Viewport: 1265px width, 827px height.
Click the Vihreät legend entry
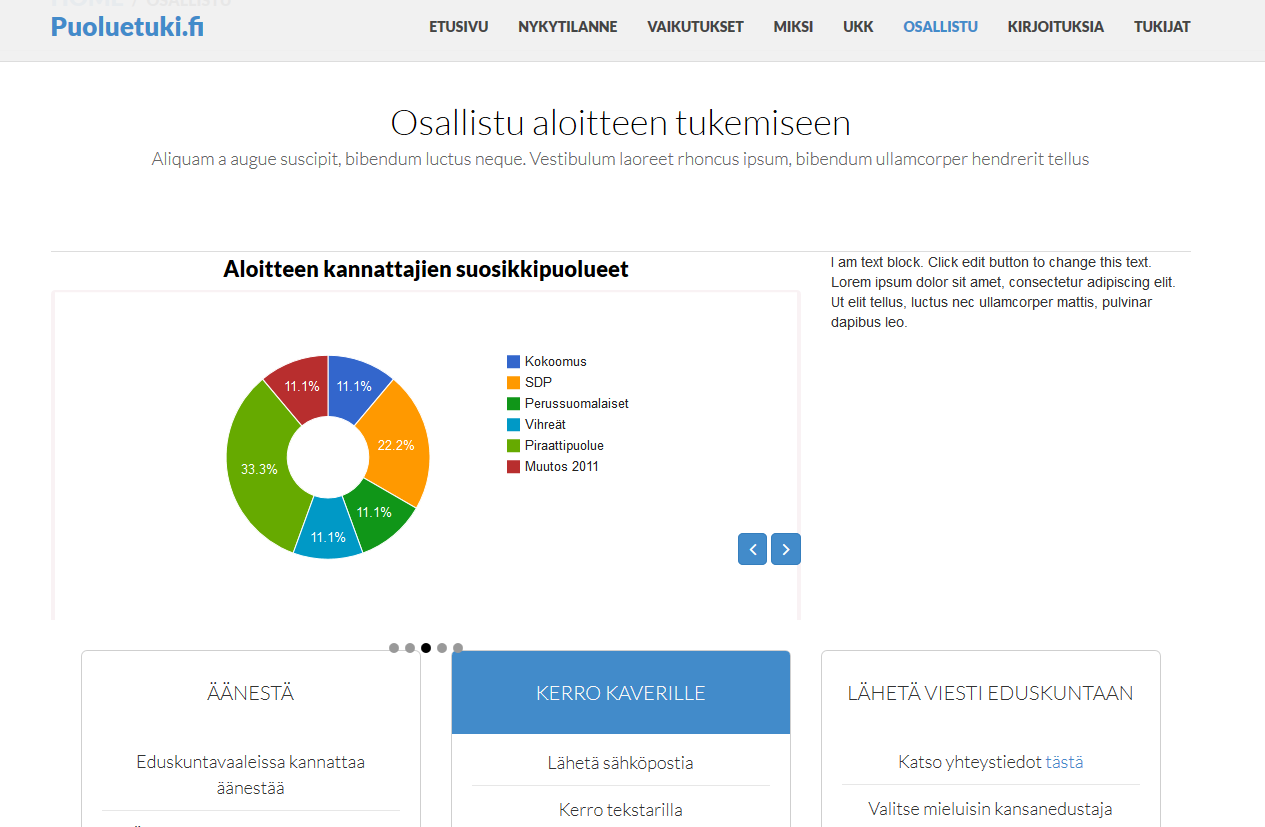(545, 425)
